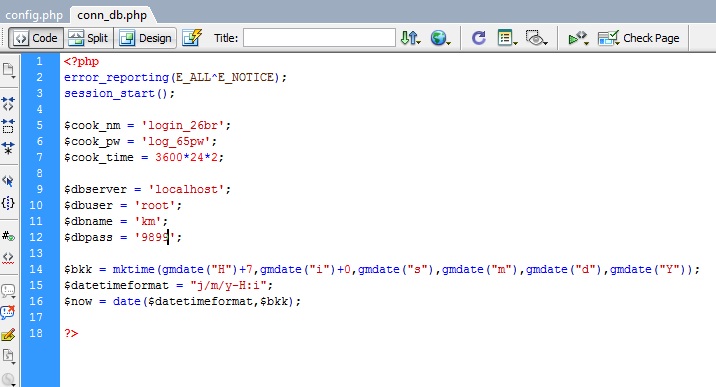
Task: Click the '$cook_time' variable
Action: [99, 157]
